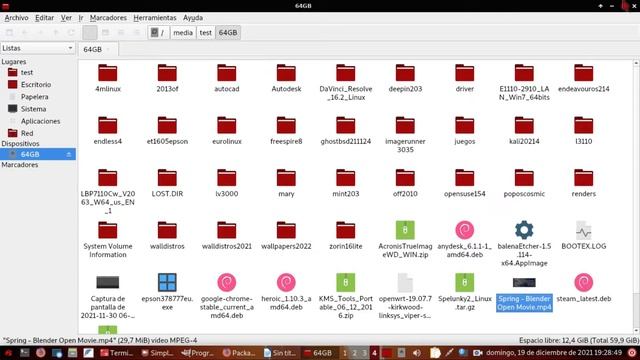640x360 pixels.
Task: Open the endeavouros214 folder
Action: click(584, 73)
